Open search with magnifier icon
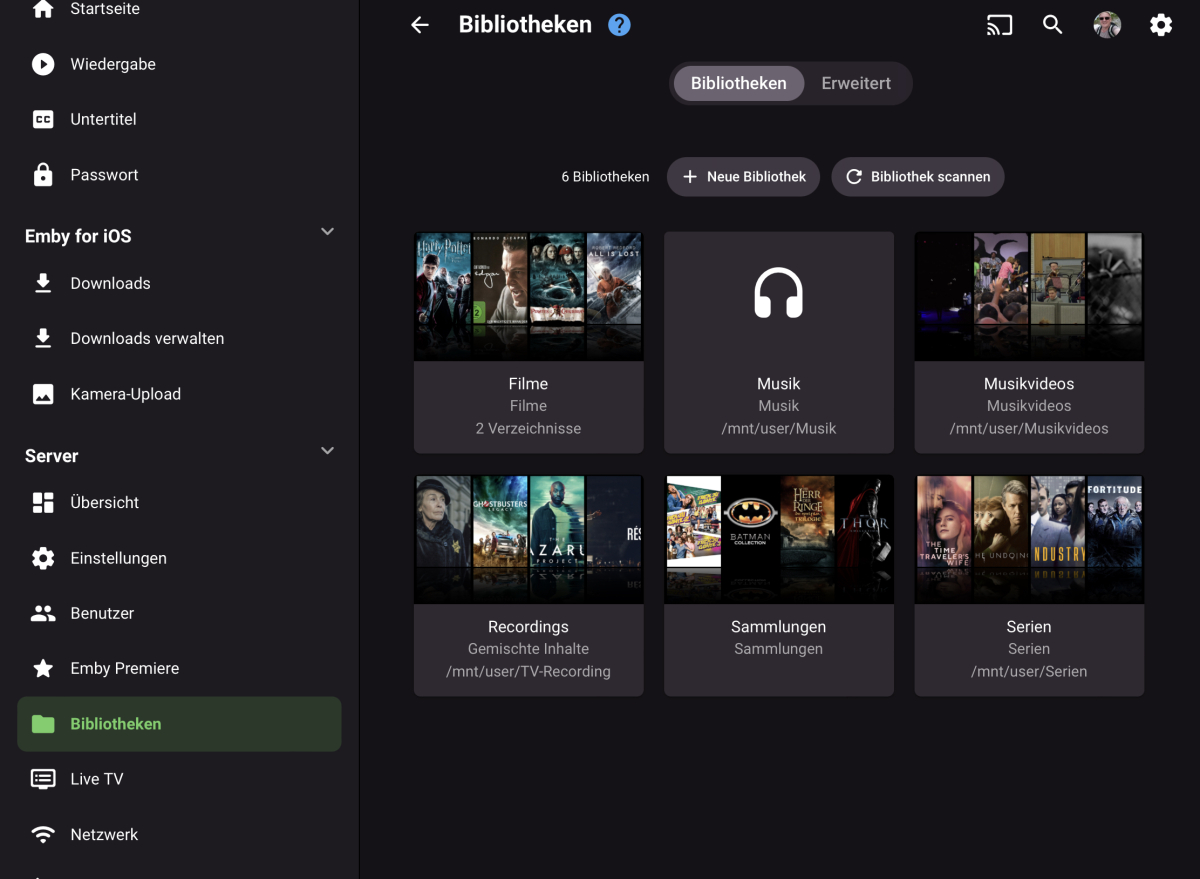The height and width of the screenshot is (879, 1200). (x=1052, y=25)
